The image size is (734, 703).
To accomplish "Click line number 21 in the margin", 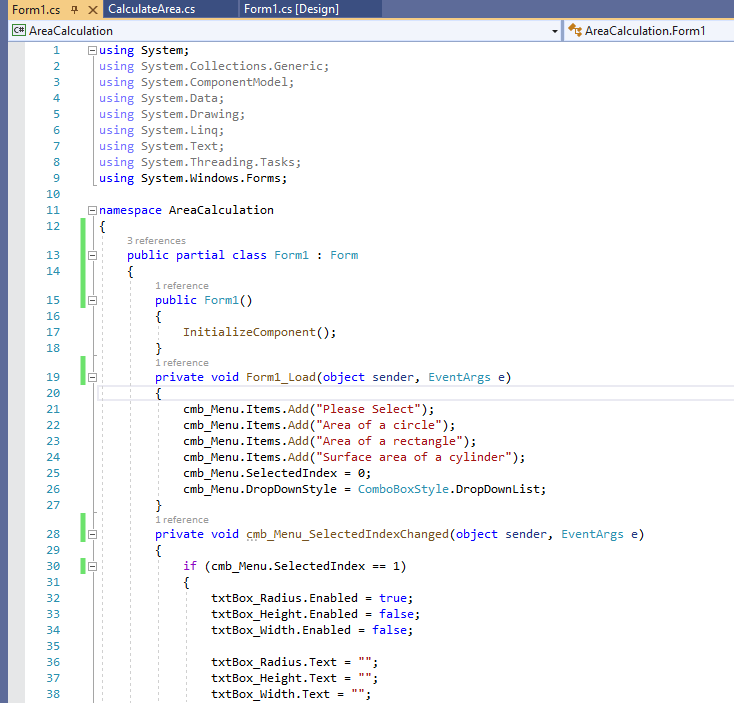I will tap(53, 409).
